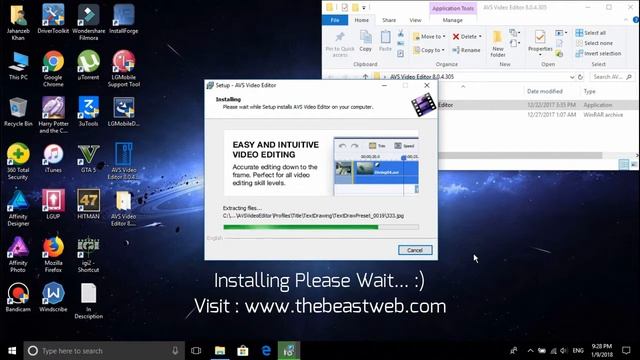Open Delete dropdown in Explorer ribbon
640x360 pixels.
pos(467,37)
